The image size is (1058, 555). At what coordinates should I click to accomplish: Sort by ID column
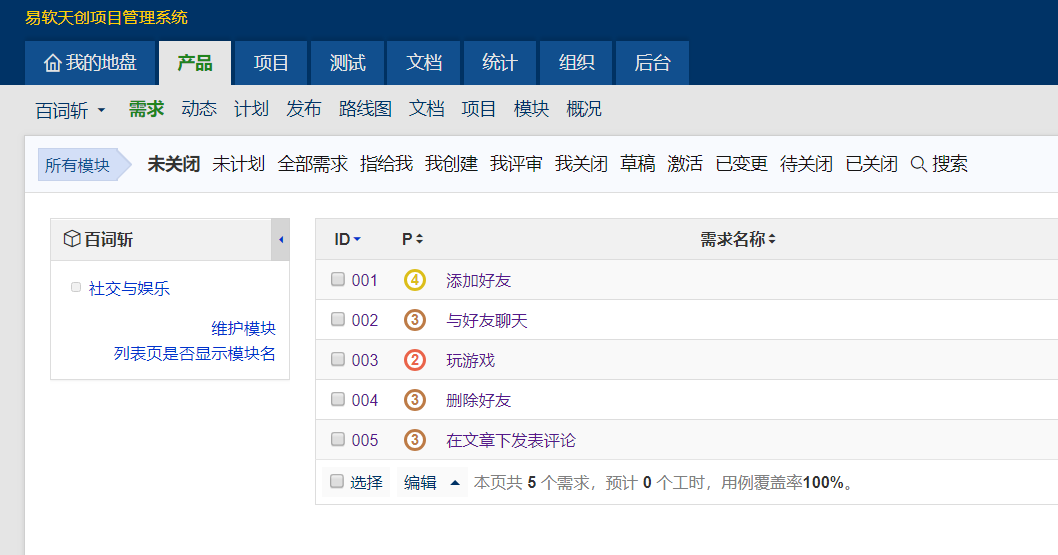(347, 239)
